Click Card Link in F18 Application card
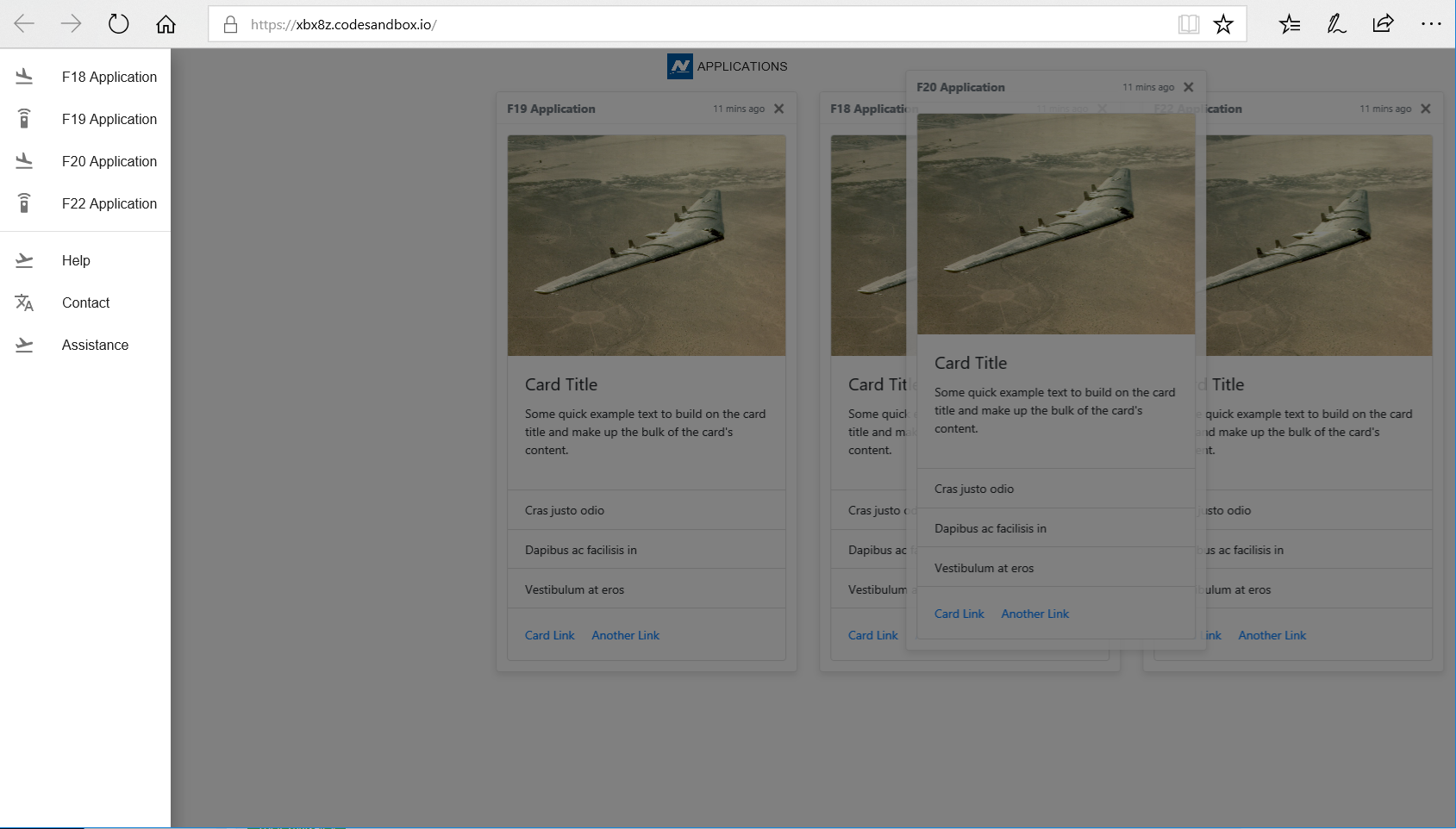The height and width of the screenshot is (829, 1456). [873, 635]
